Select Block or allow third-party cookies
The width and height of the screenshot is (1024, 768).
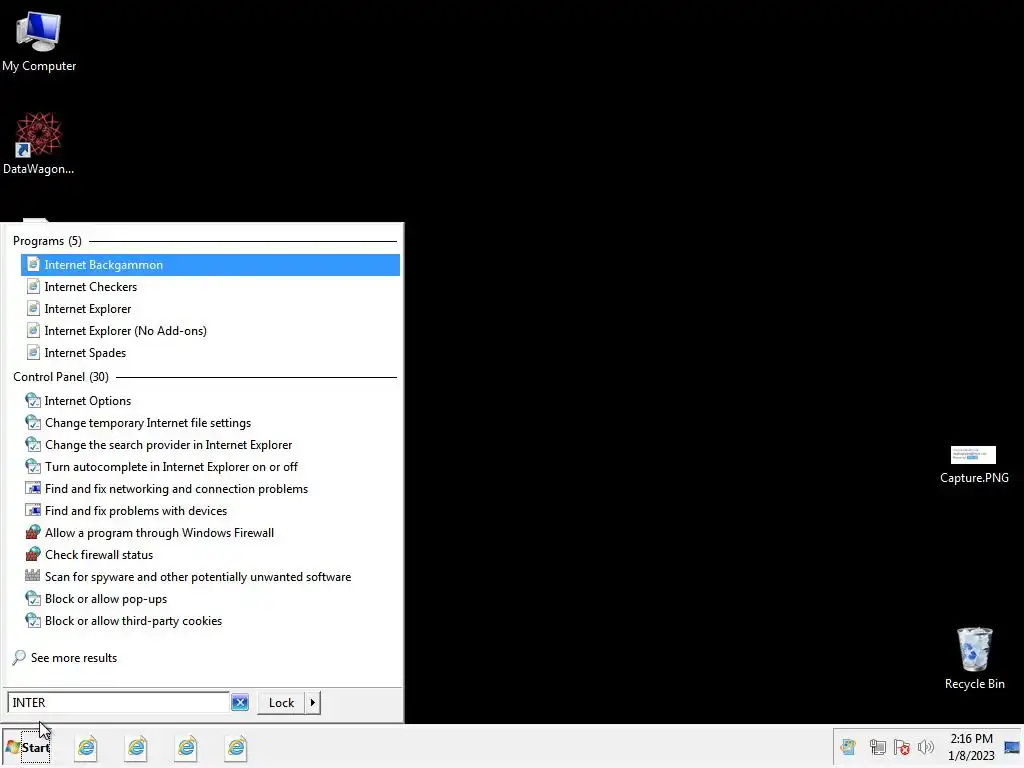pyautogui.click(x=210, y=621)
